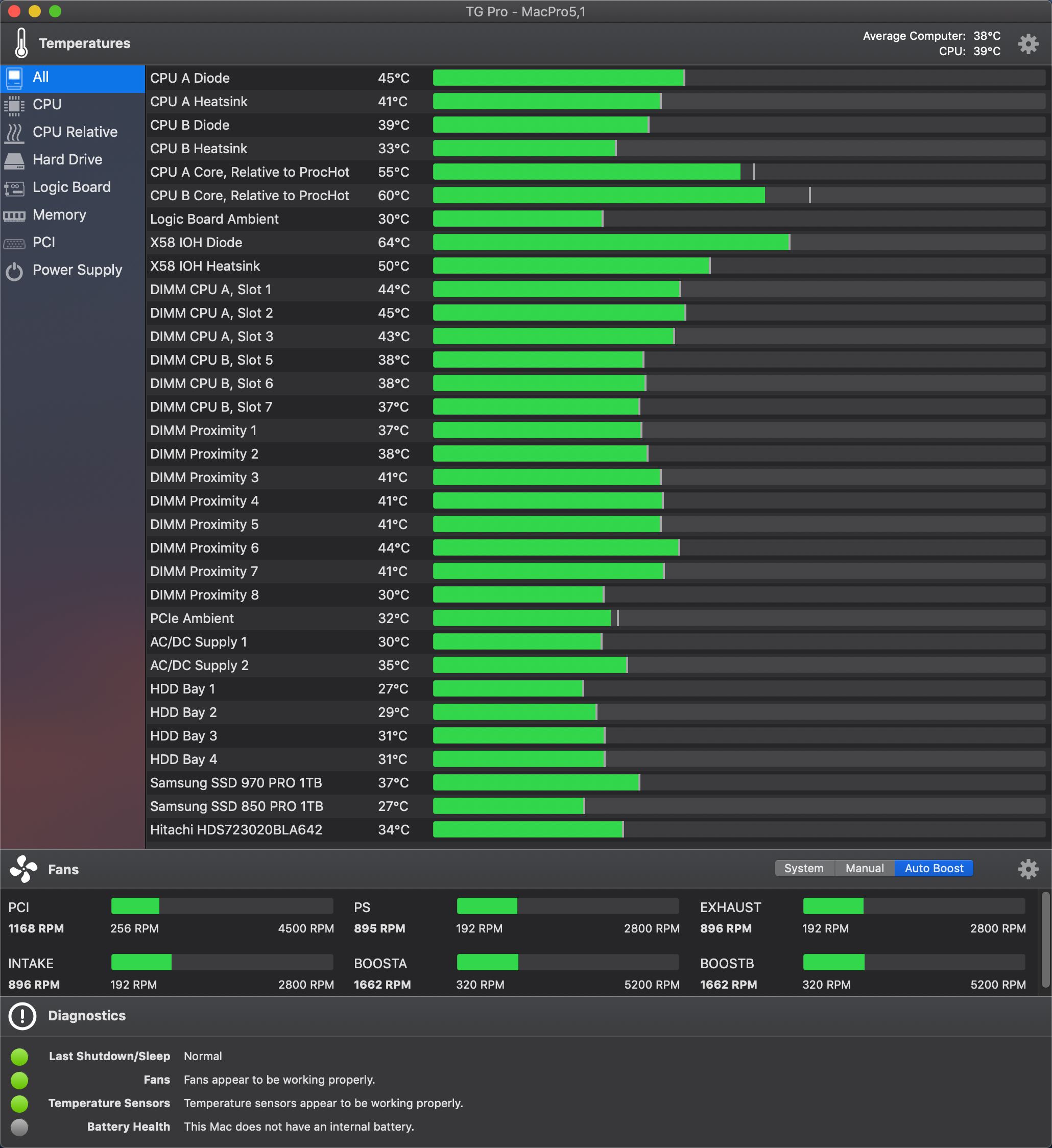Click the Power Supply icon in sidebar
Screen dimensions: 1052x1148
point(14,271)
